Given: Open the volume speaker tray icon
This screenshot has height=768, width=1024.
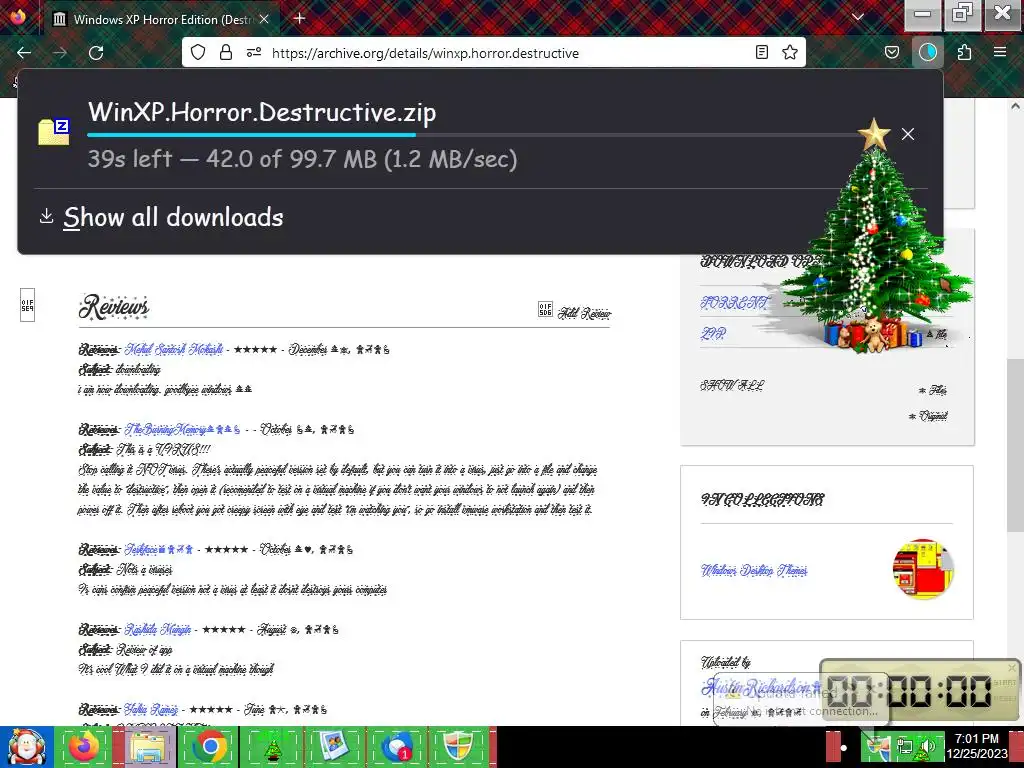Looking at the screenshot, I should [x=926, y=746].
